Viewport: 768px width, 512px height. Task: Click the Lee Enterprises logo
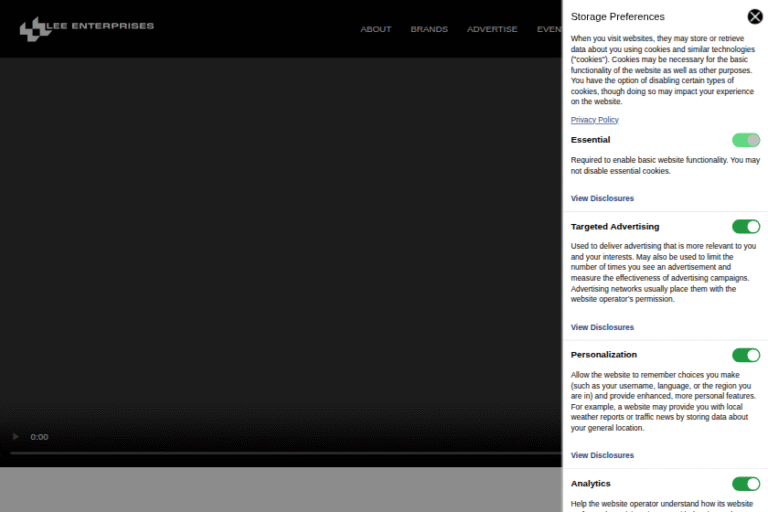[x=86, y=28]
